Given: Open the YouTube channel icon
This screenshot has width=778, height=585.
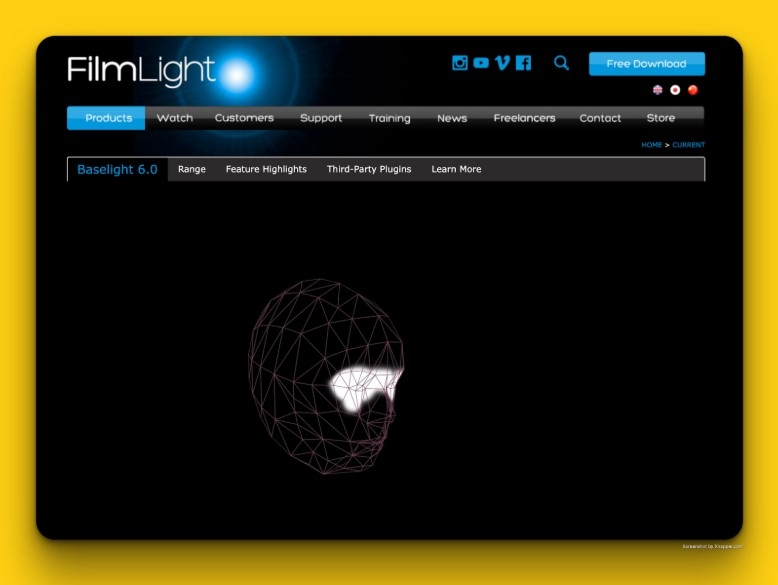Looking at the screenshot, I should tap(481, 63).
